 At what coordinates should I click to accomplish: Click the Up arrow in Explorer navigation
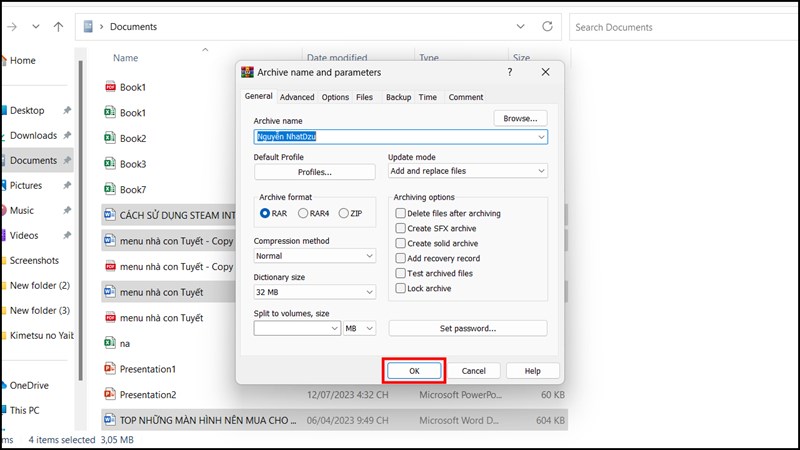pos(59,27)
